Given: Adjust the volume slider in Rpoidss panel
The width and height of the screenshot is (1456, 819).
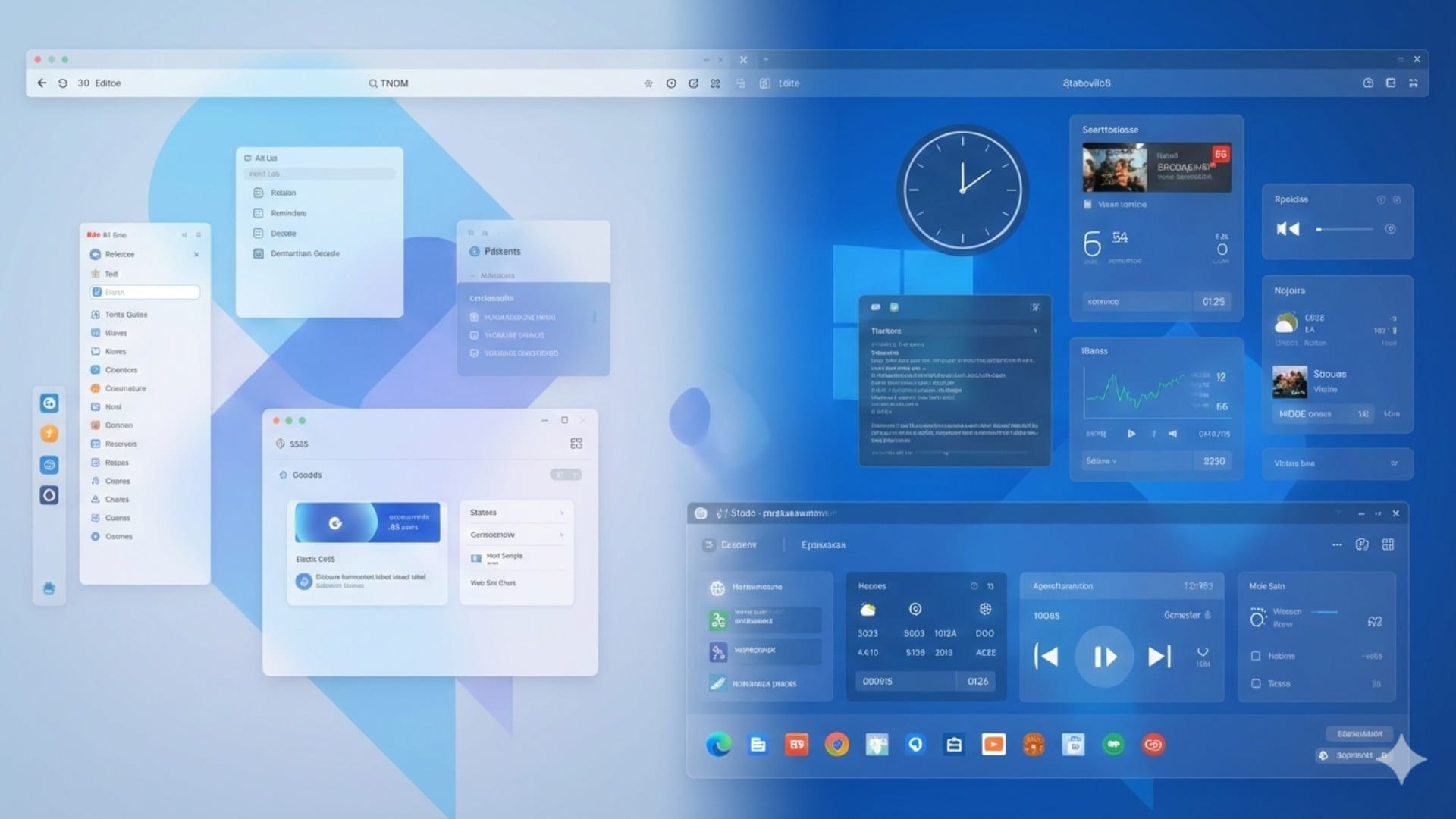Looking at the screenshot, I should pyautogui.click(x=1345, y=229).
